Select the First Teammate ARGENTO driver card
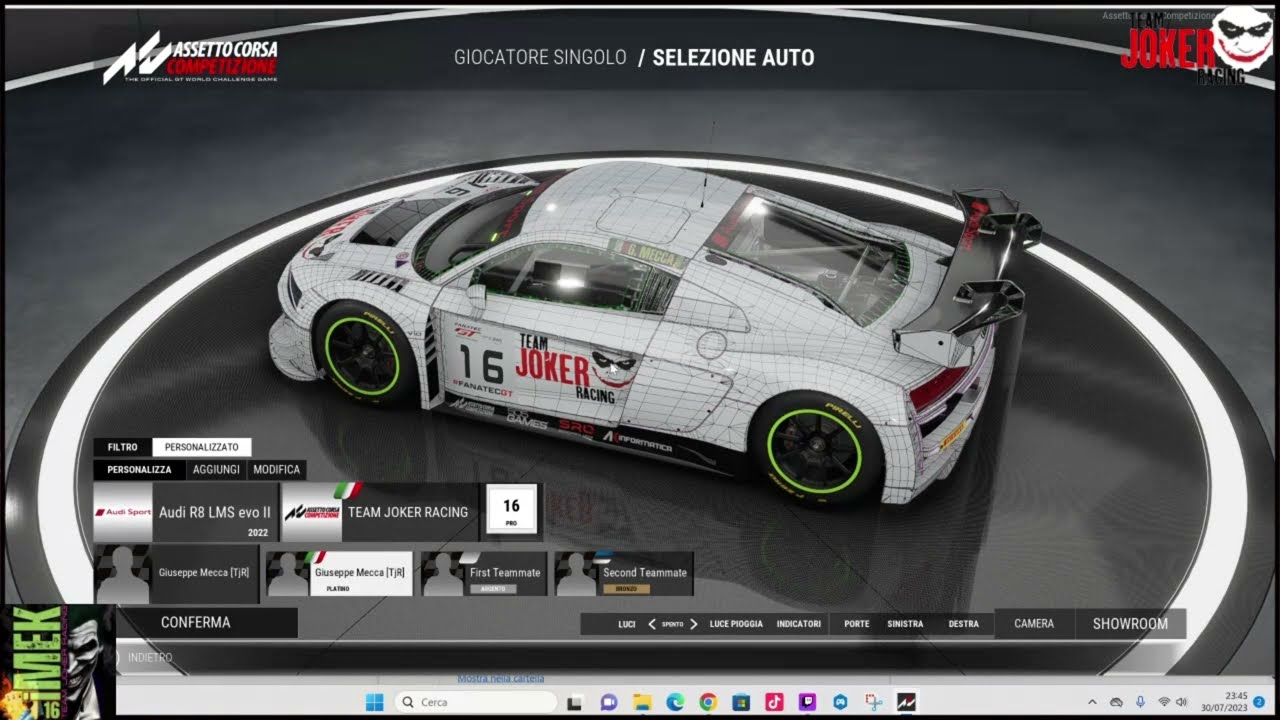The height and width of the screenshot is (720, 1280). (484, 573)
